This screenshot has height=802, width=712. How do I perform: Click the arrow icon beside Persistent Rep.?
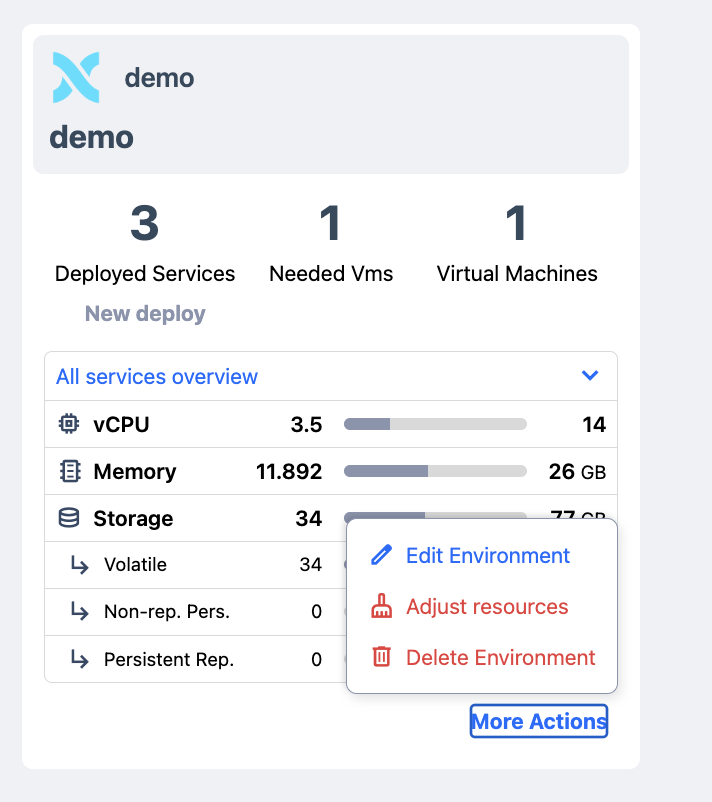(79, 660)
